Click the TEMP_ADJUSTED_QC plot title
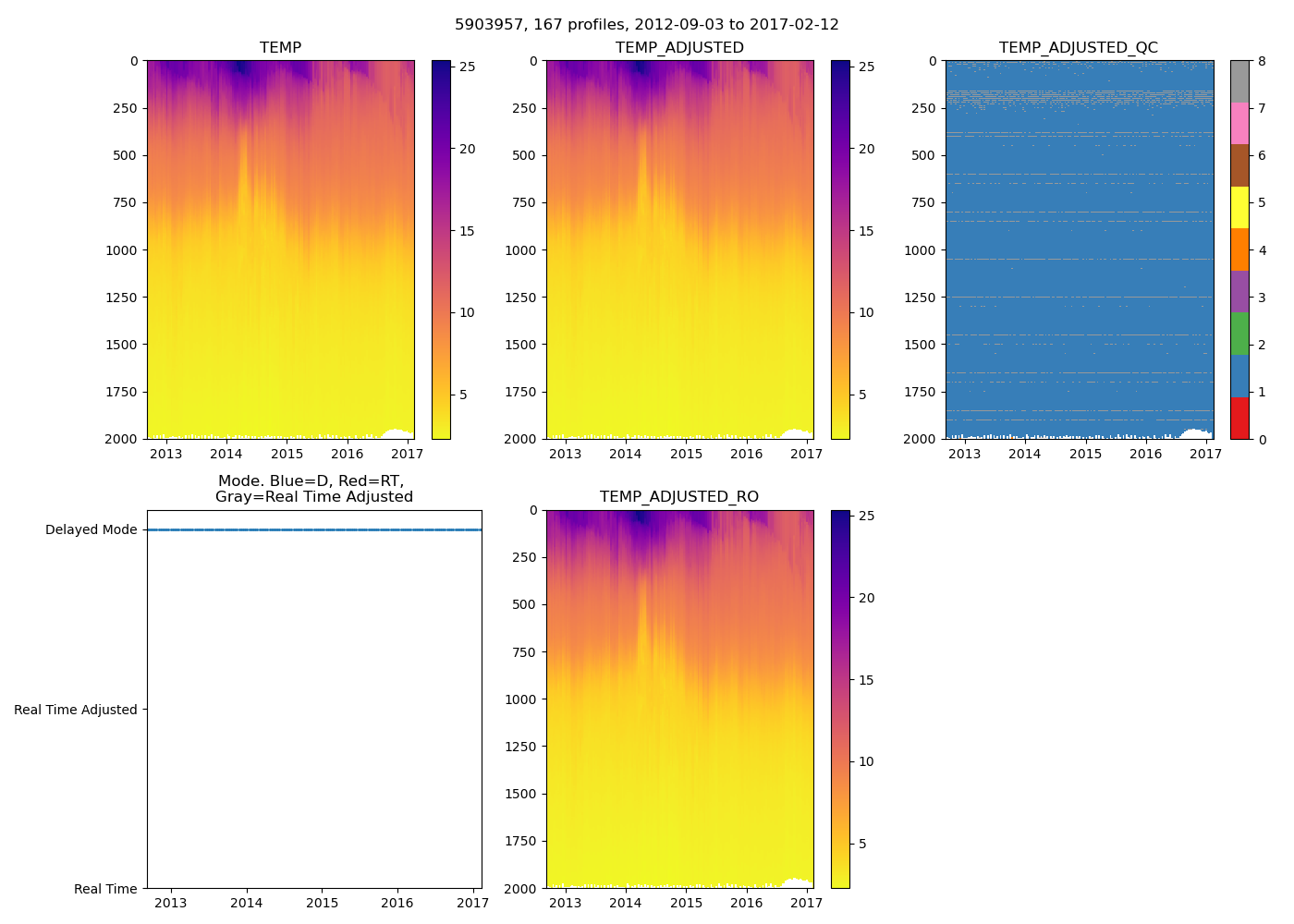 coord(1078,48)
